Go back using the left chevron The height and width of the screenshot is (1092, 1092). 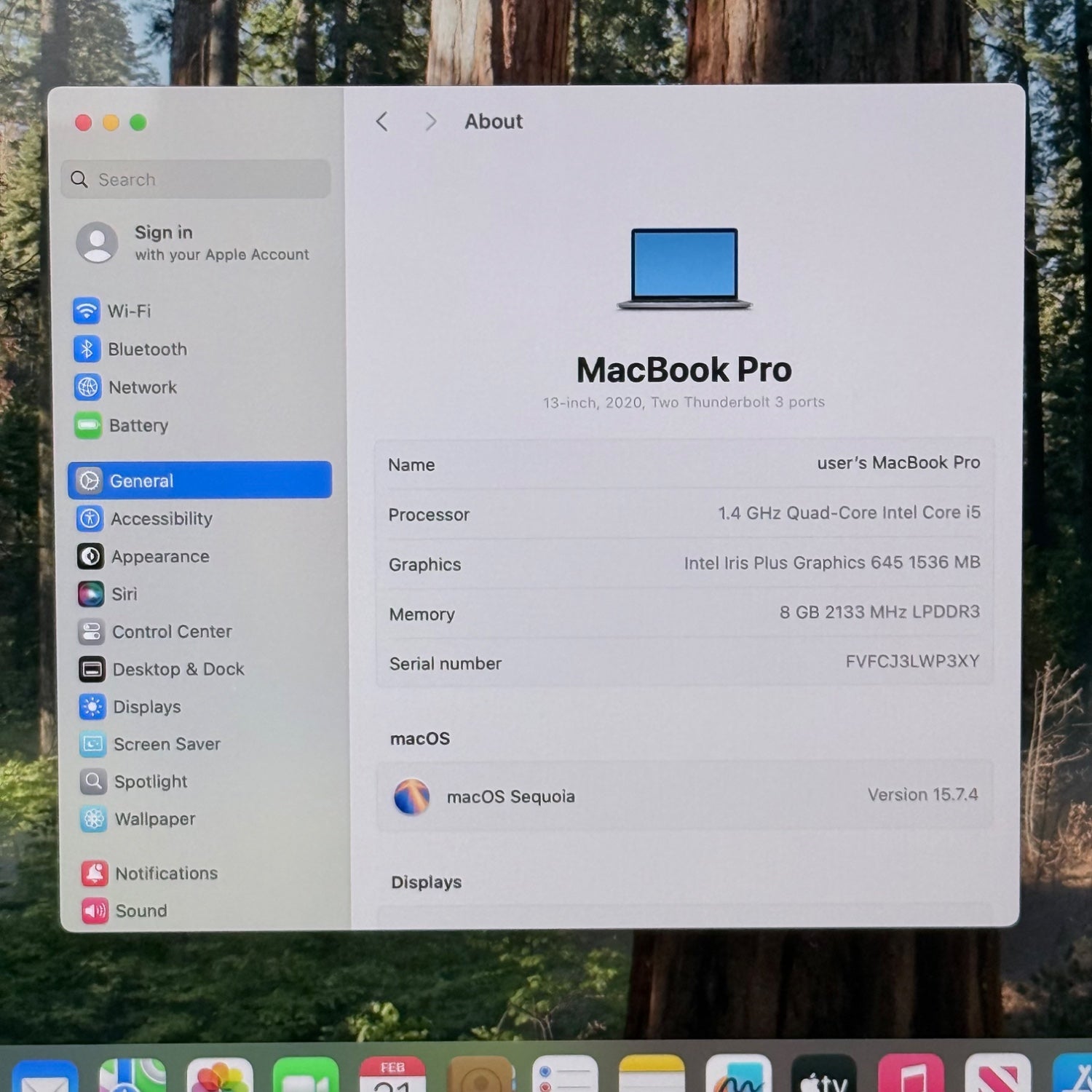click(382, 122)
